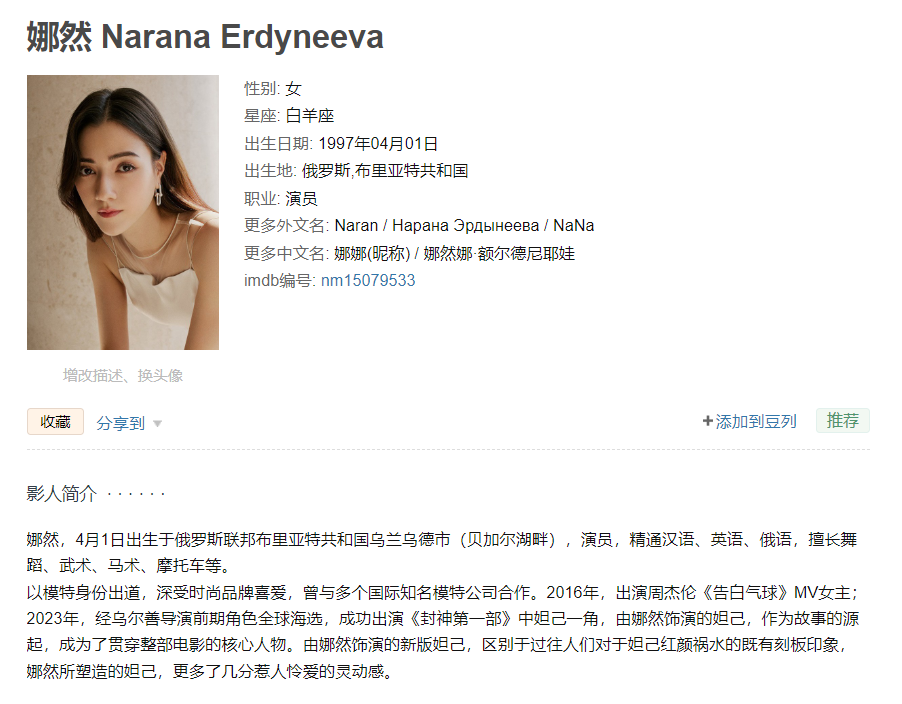Expand the 分享到 dropdown arrow

(157, 424)
